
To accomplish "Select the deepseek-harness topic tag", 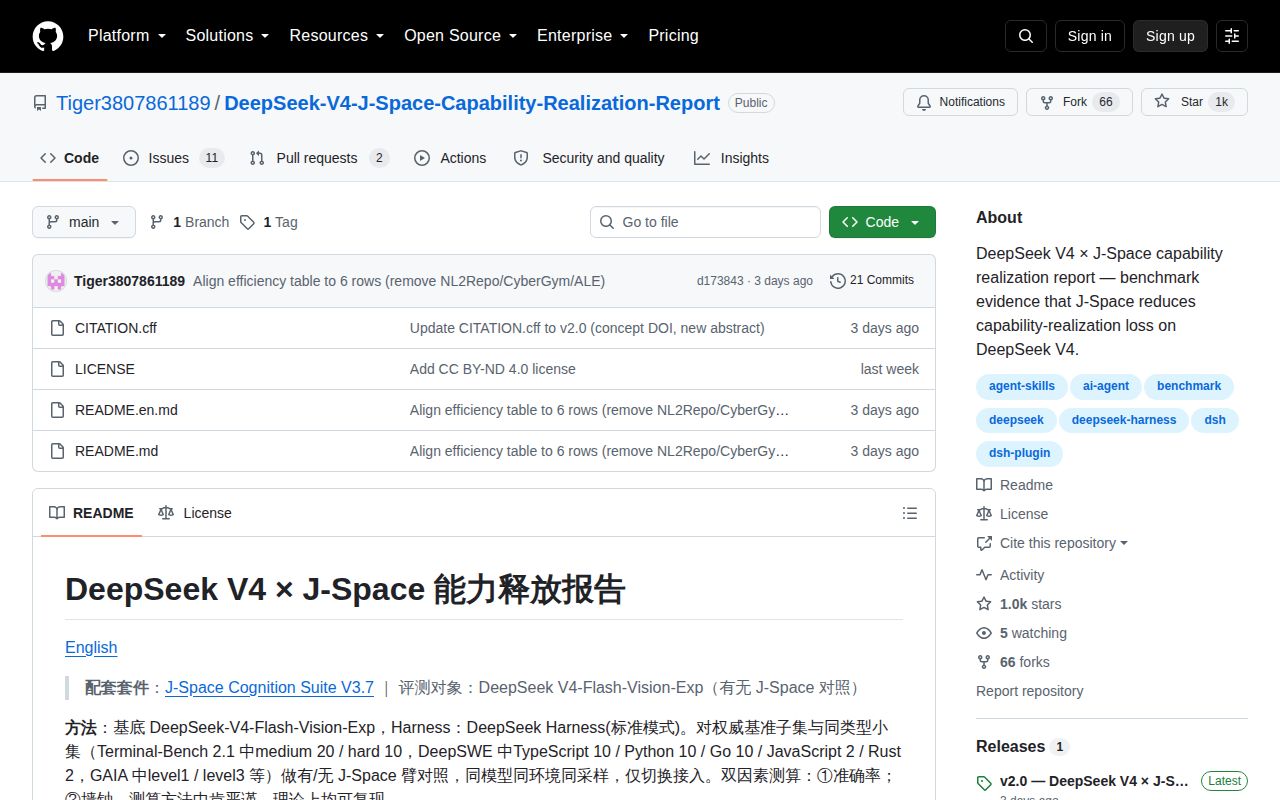I will [1124, 420].
